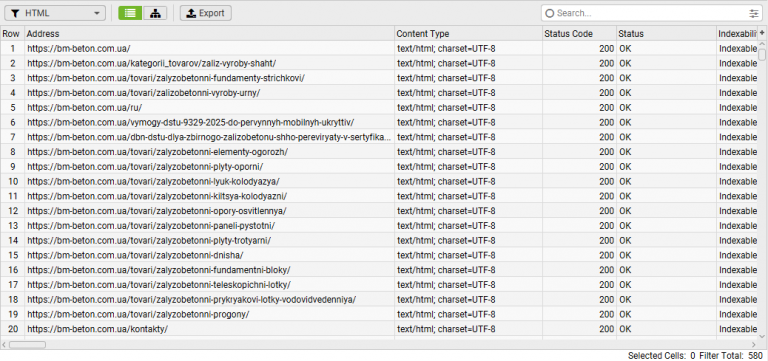Screen dimensions: 768x361
Task: Select the zalyzobetonni-fundamenty-strichkovi URL
Action: coord(166,78)
